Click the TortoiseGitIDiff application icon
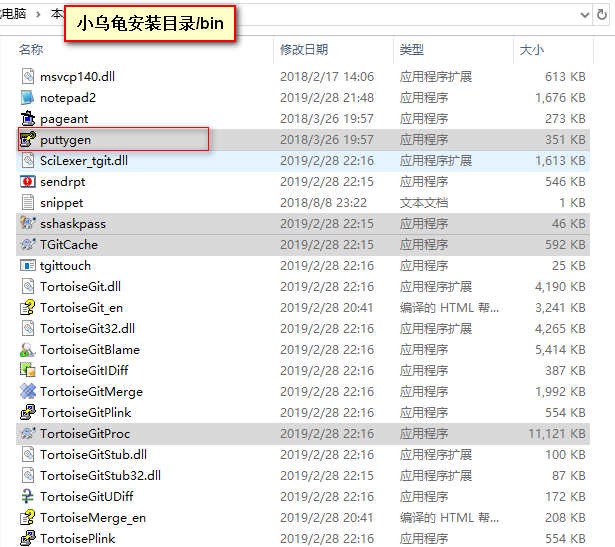 click(27, 370)
